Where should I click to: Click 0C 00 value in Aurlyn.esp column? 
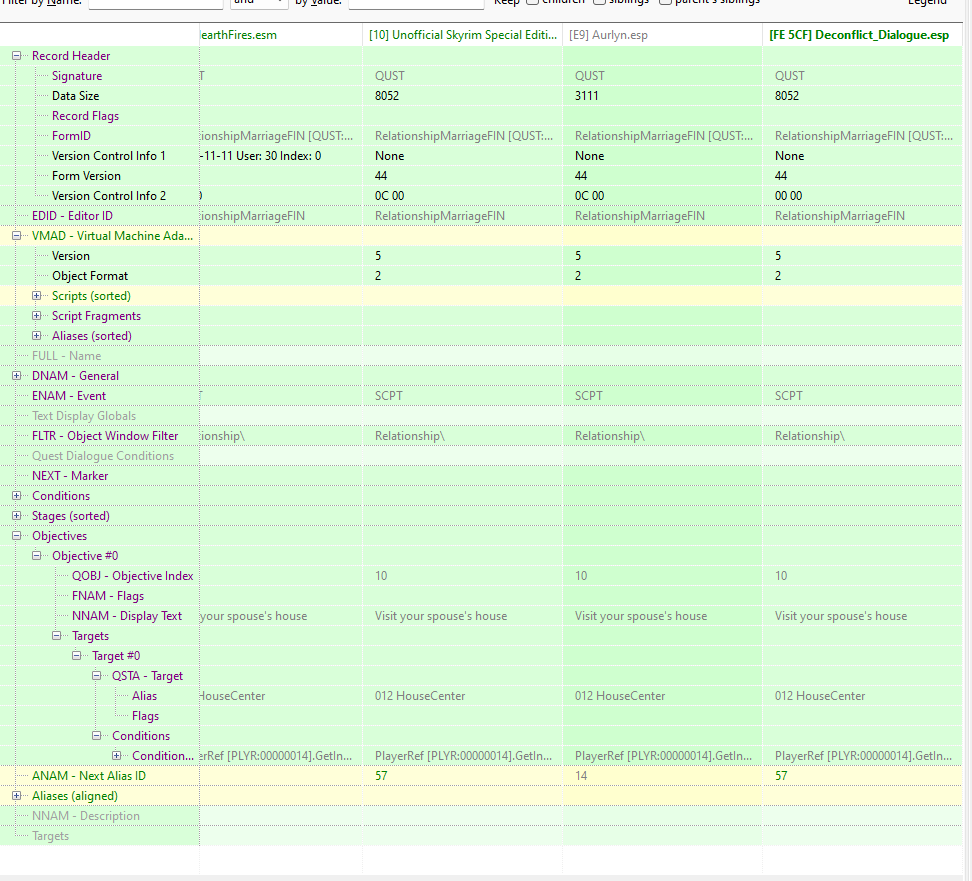[x=589, y=196]
